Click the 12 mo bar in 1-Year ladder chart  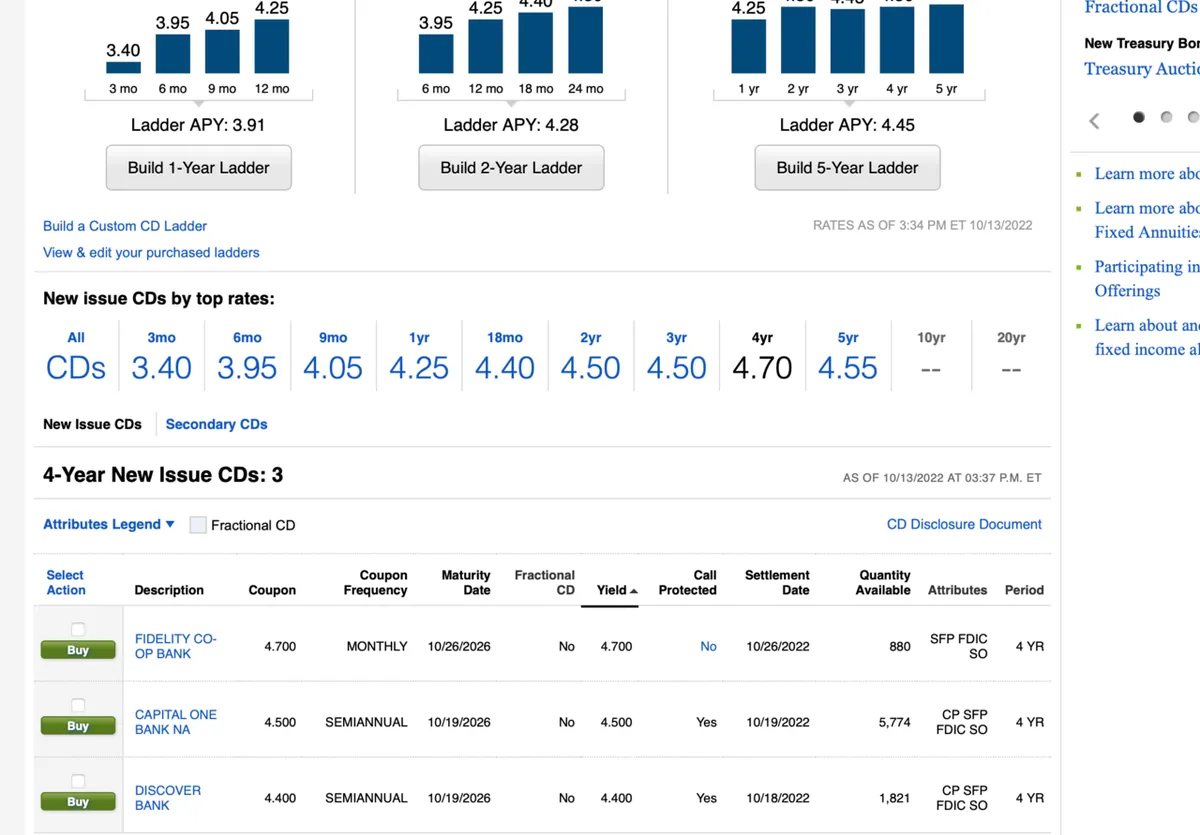click(272, 46)
